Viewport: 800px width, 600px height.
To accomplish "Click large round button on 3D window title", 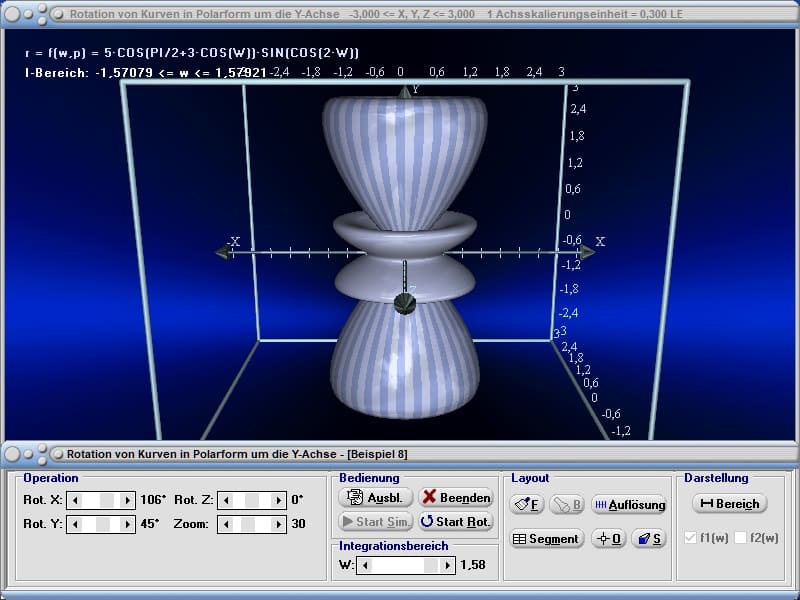I will point(13,14).
